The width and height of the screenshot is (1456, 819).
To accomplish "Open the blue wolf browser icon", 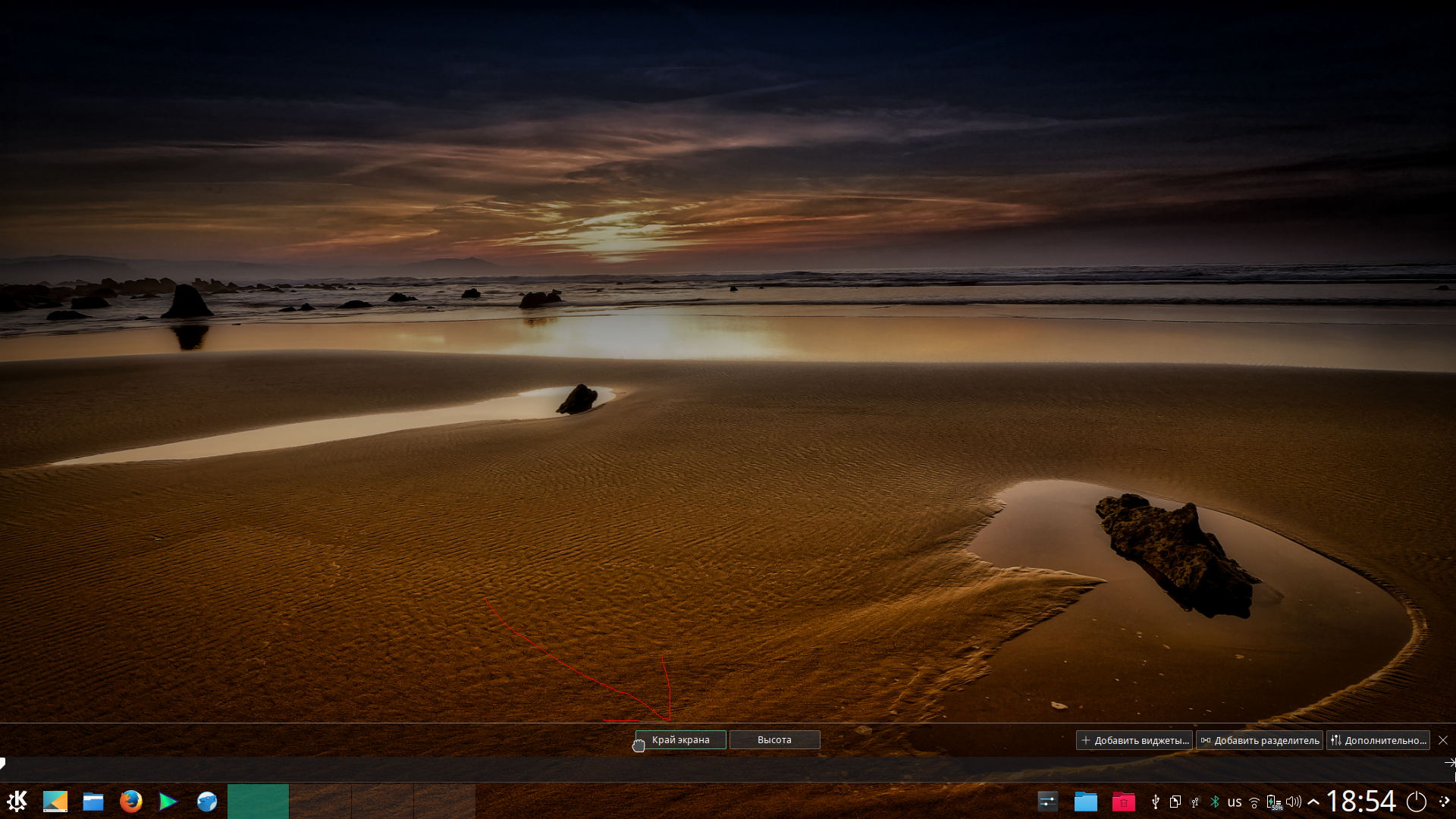I will coord(206,801).
